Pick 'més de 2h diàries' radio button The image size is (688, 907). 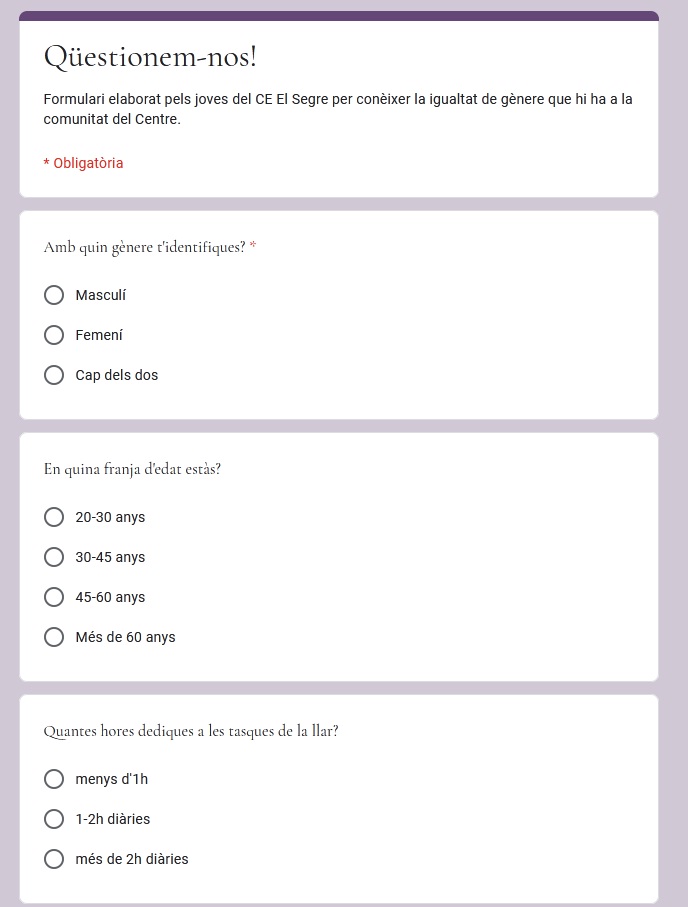54,860
